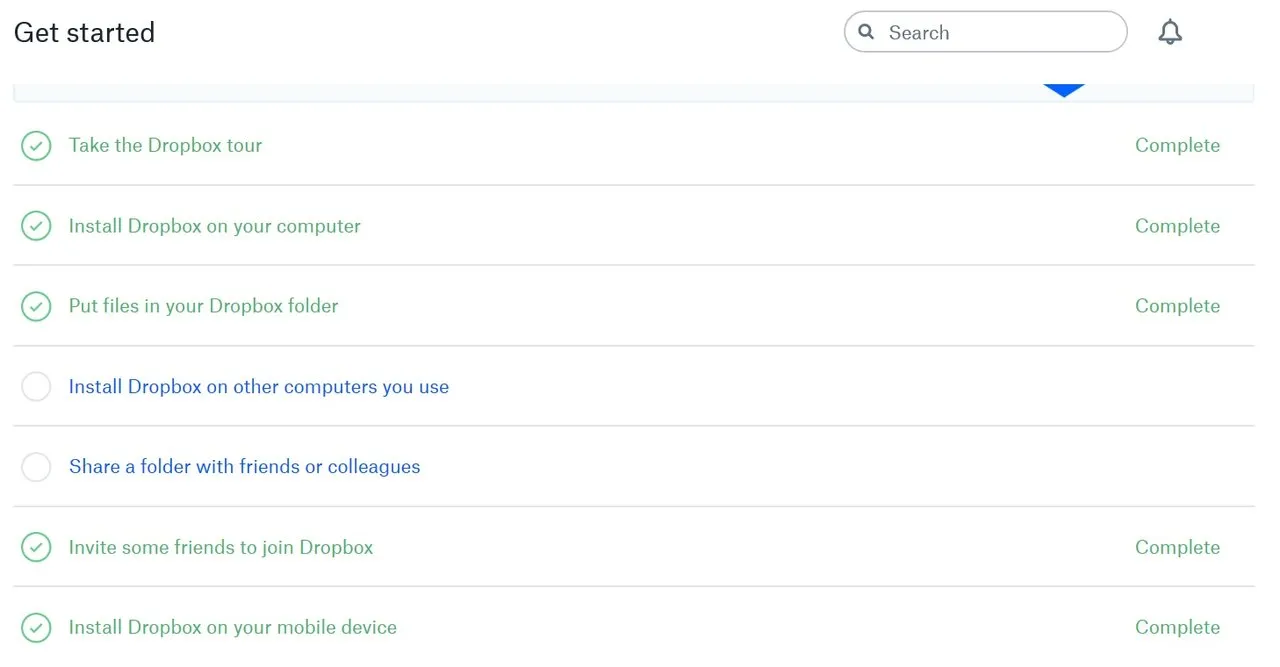Click the checkmark for Take the Dropbox tour
The image size is (1280, 667).
[36, 146]
